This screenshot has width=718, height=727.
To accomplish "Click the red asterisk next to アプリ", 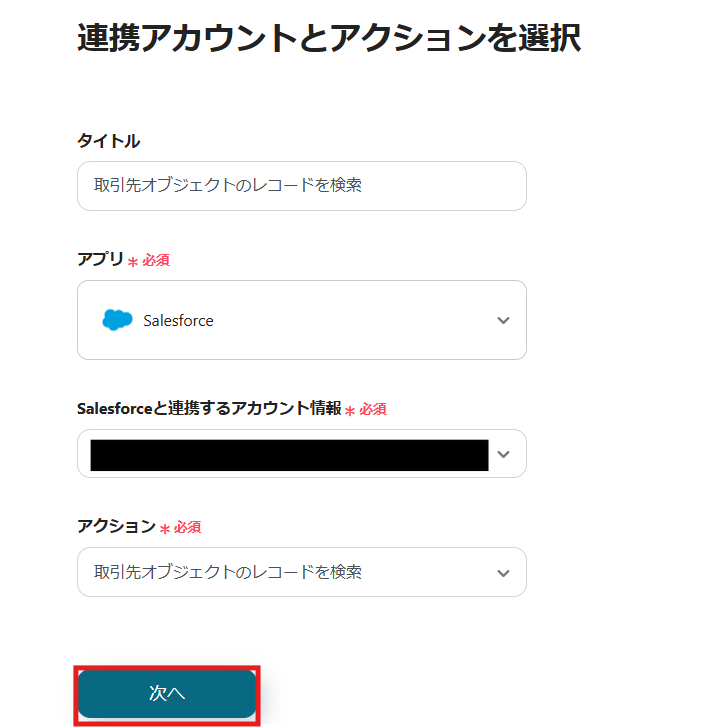I will [133, 261].
